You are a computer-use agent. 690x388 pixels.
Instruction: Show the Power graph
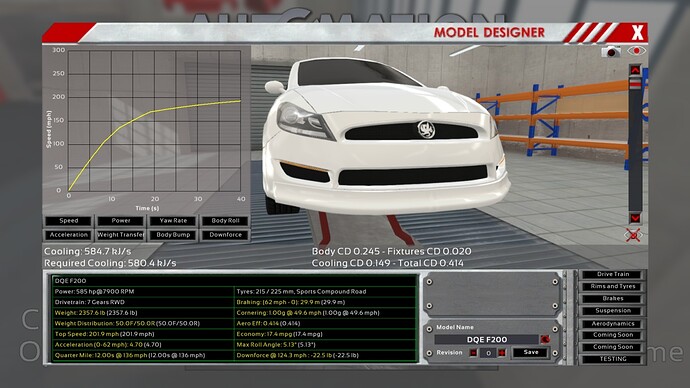[x=121, y=221]
